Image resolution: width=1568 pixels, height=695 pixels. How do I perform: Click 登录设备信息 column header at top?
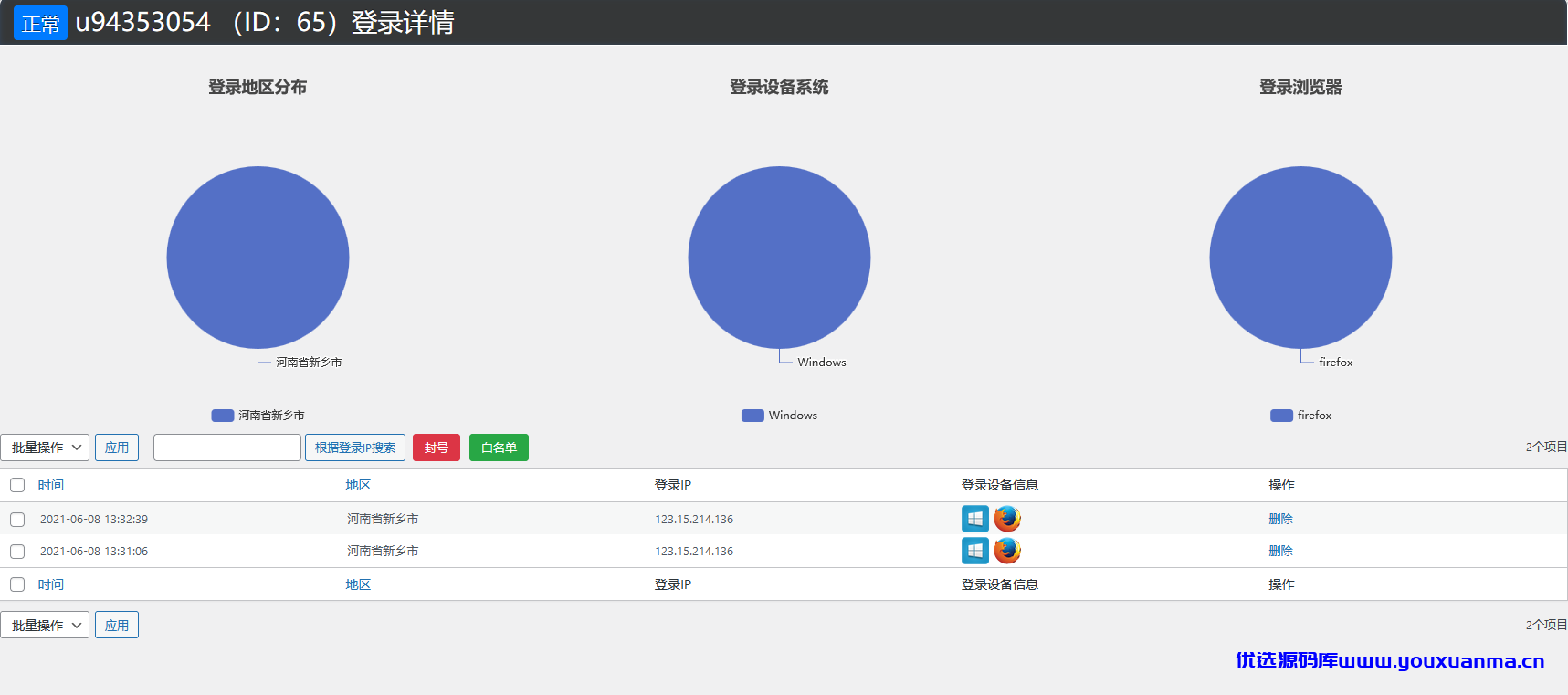[999, 485]
